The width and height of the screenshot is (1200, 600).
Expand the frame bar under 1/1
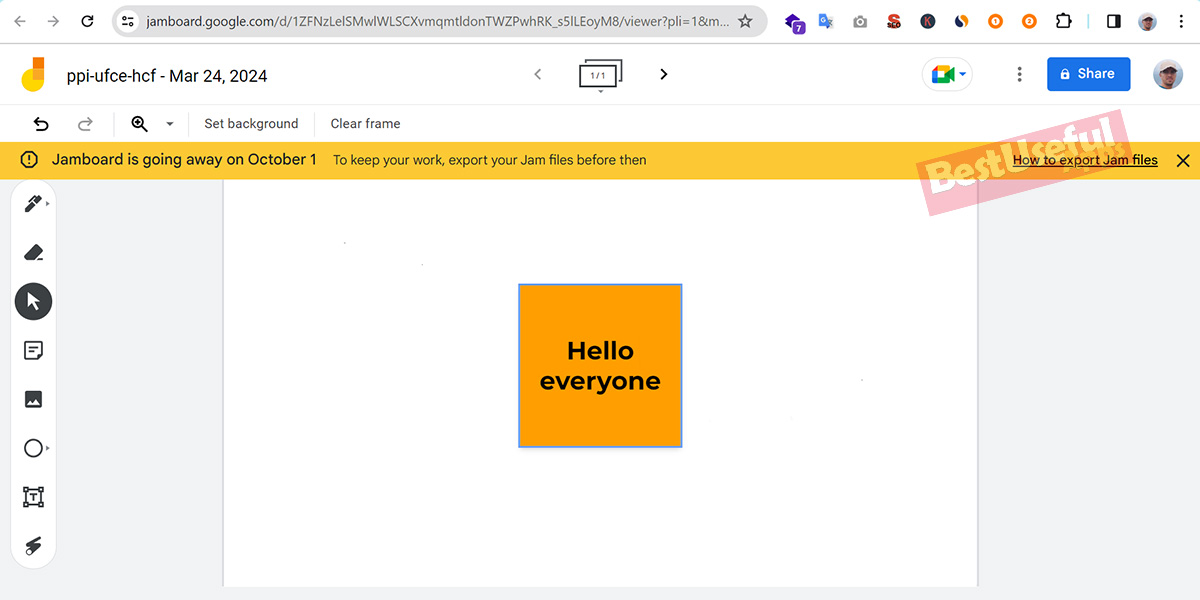(600, 91)
